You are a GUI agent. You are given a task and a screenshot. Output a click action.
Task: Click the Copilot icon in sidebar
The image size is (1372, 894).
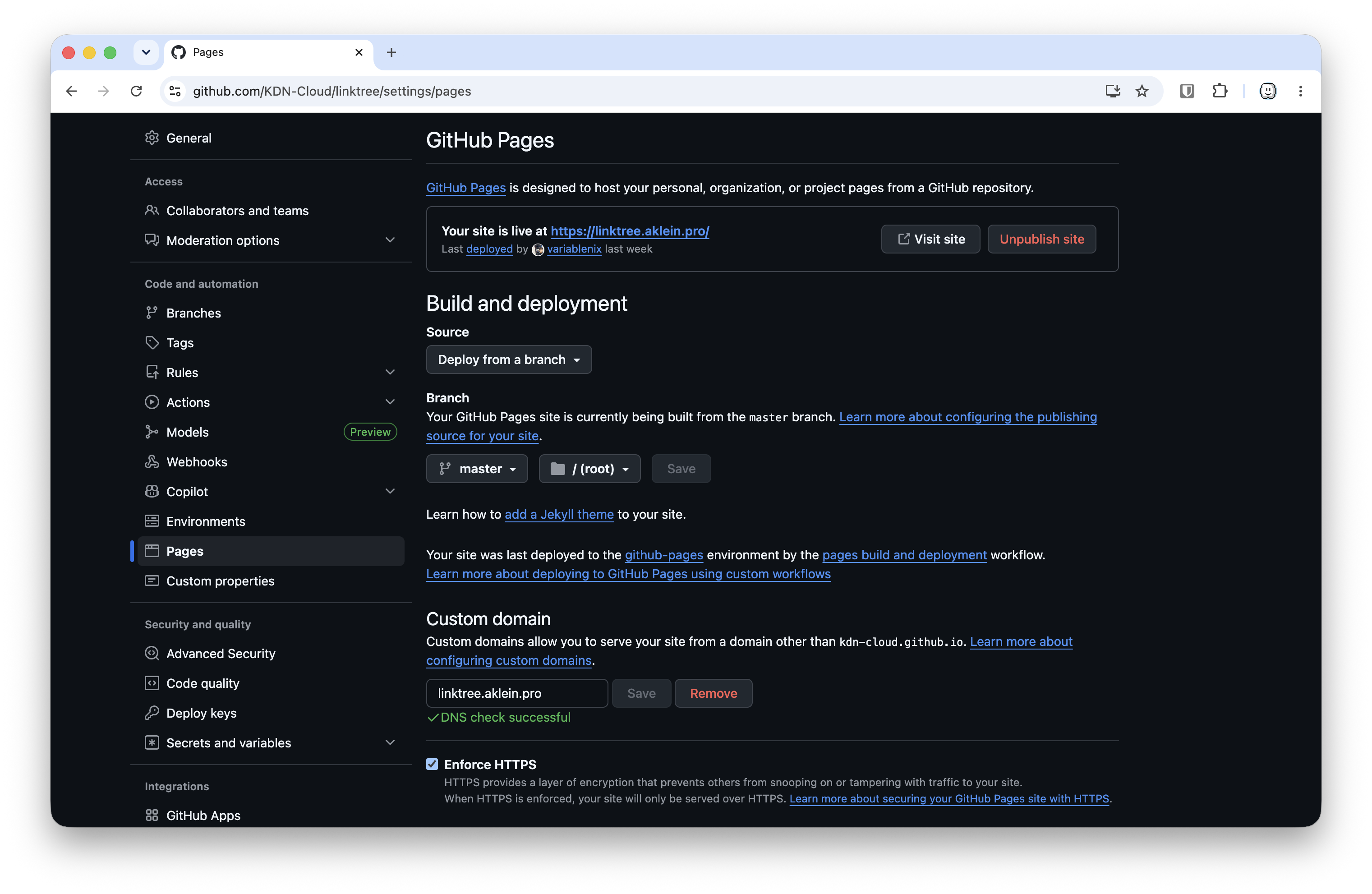coord(152,491)
